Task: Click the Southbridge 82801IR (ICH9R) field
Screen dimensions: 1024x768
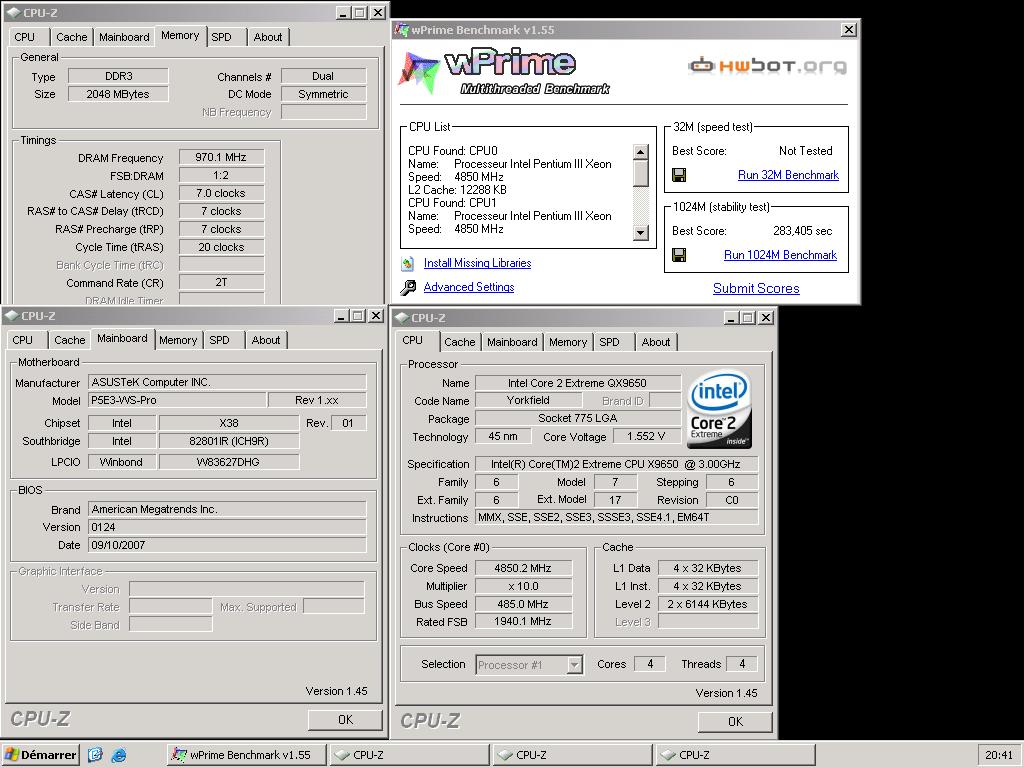Action: [229, 441]
